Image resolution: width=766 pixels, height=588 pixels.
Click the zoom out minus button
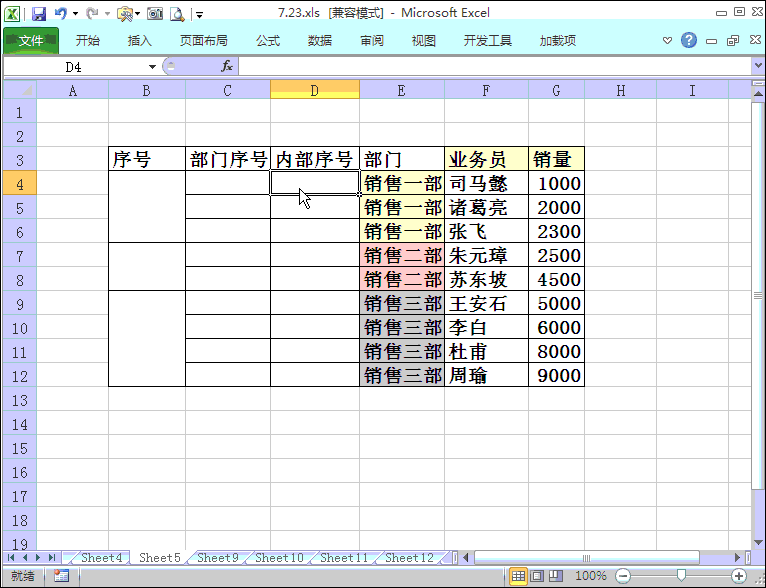pyautogui.click(x=623, y=576)
